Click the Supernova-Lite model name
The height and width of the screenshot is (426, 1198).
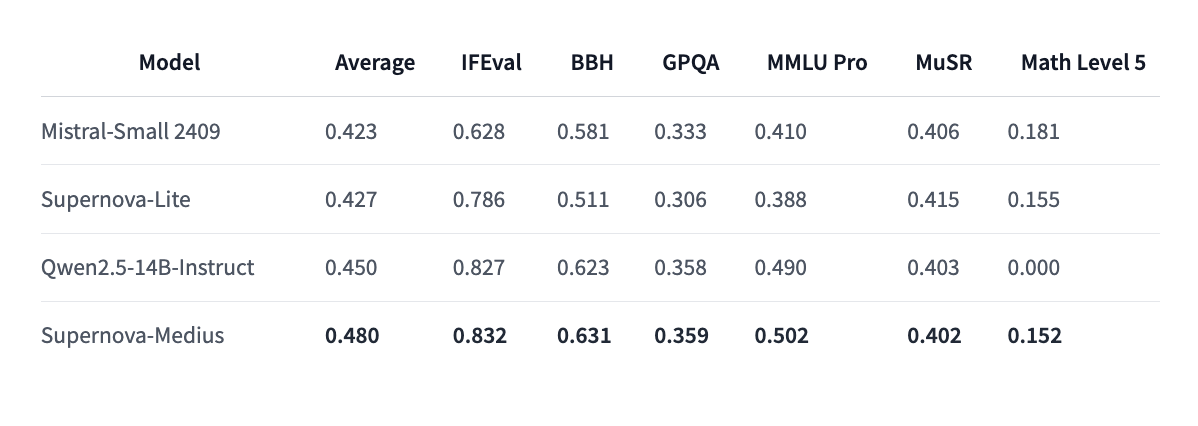pyautogui.click(x=116, y=199)
